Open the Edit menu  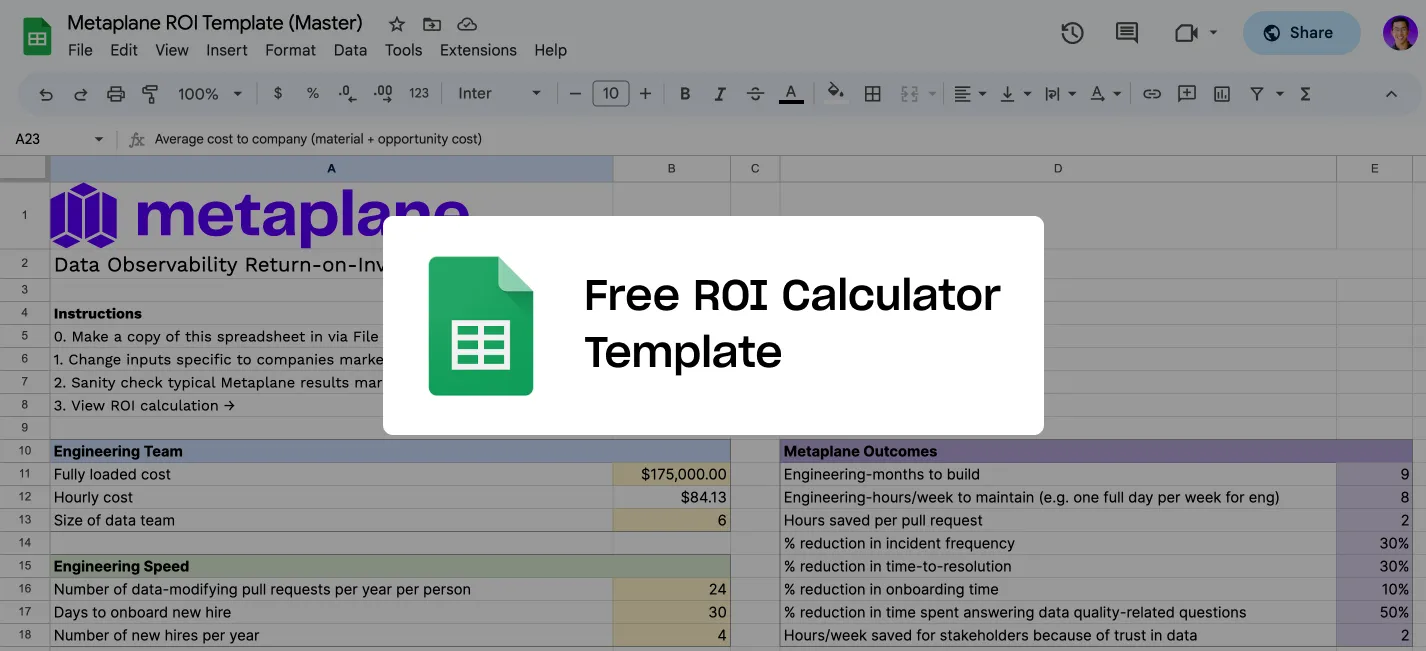pos(124,50)
